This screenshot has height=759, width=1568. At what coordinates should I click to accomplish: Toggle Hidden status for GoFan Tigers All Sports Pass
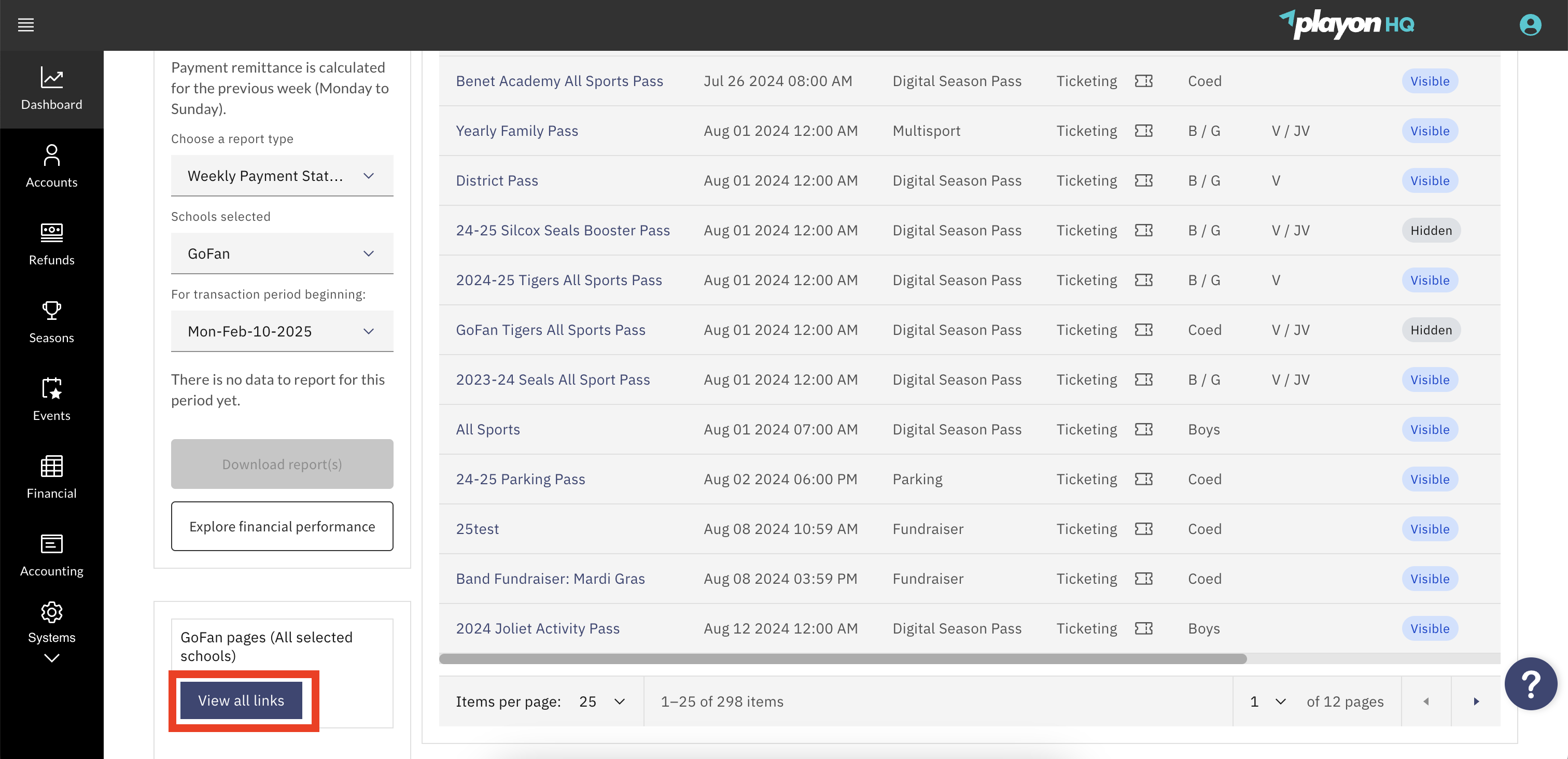(1431, 330)
